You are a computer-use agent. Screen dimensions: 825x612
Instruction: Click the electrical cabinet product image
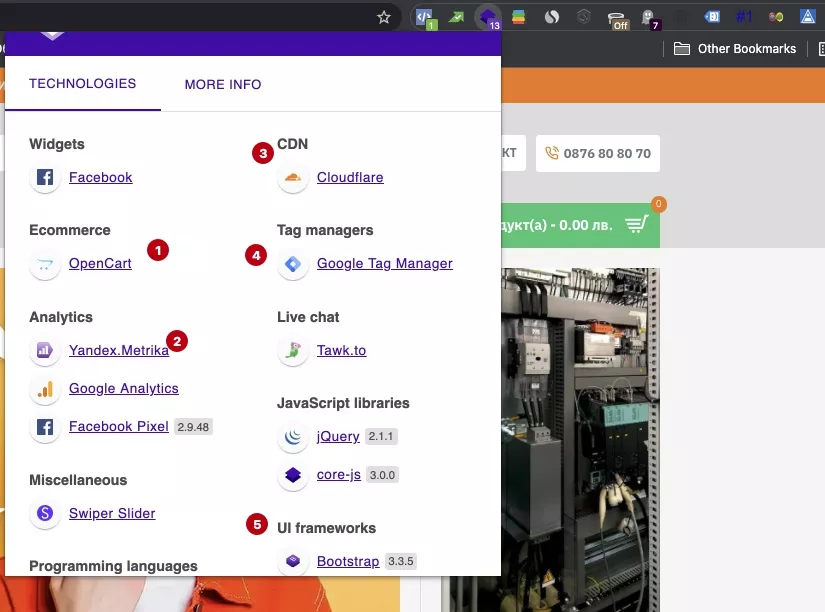coord(580,440)
